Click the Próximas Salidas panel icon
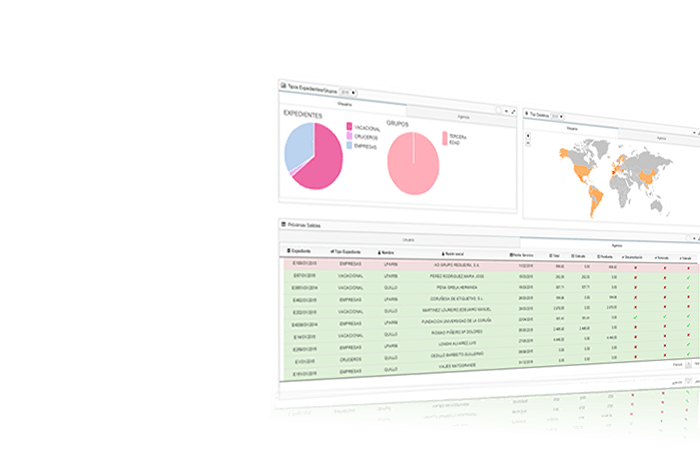700x450 pixels. [283, 225]
